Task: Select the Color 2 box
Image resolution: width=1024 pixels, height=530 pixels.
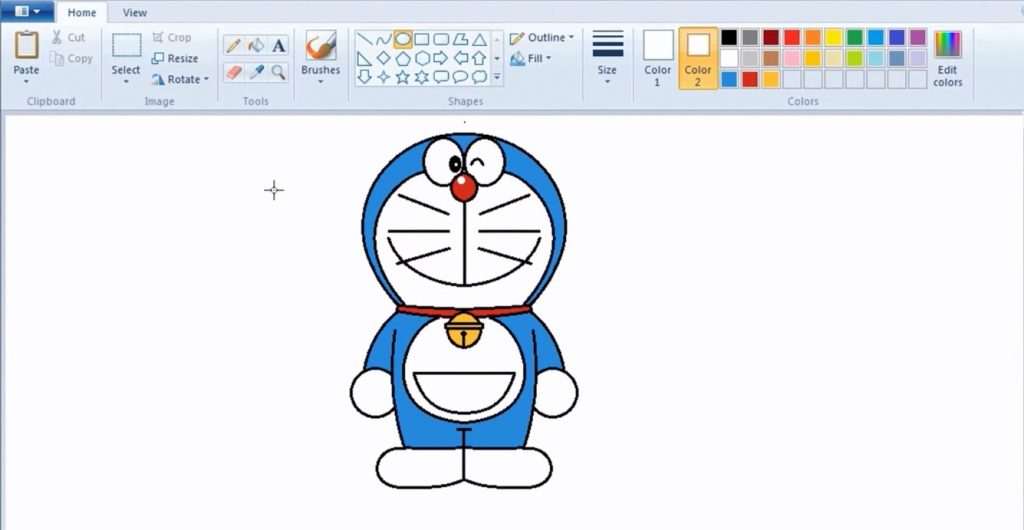Action: click(698, 58)
